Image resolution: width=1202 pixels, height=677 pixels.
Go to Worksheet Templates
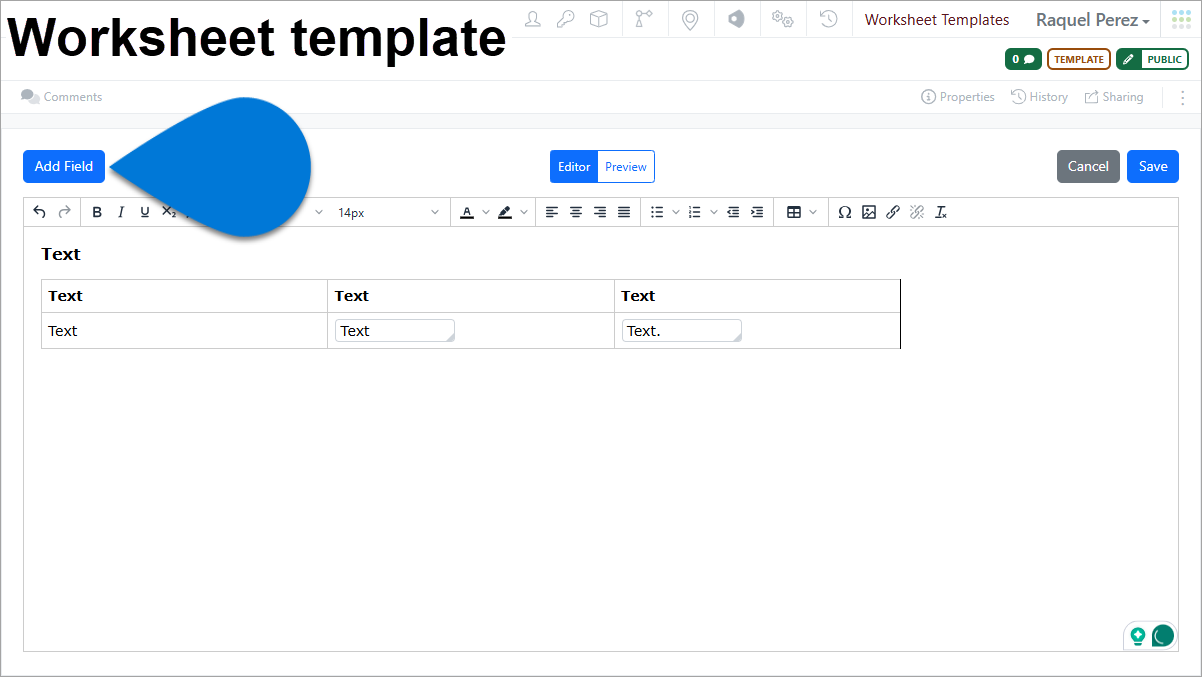click(x=937, y=20)
